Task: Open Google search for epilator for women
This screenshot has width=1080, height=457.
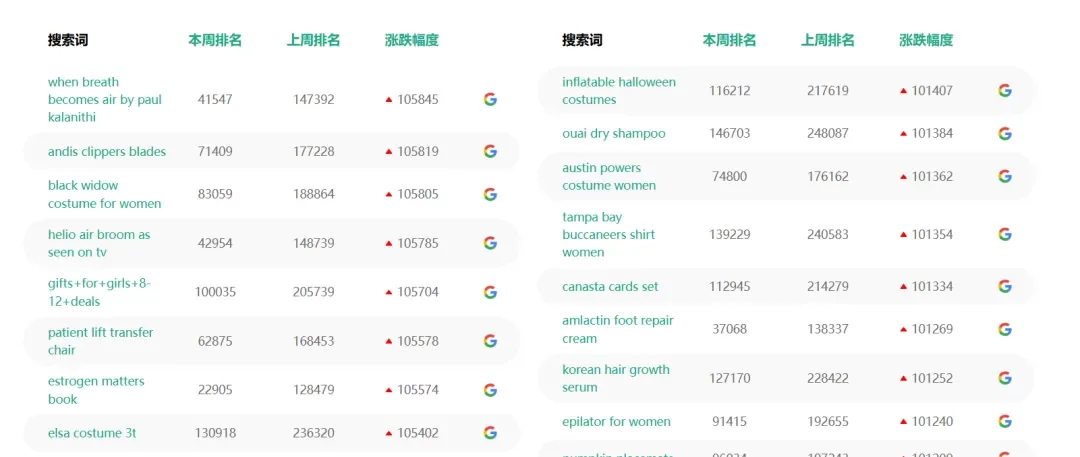Action: pos(1005,421)
